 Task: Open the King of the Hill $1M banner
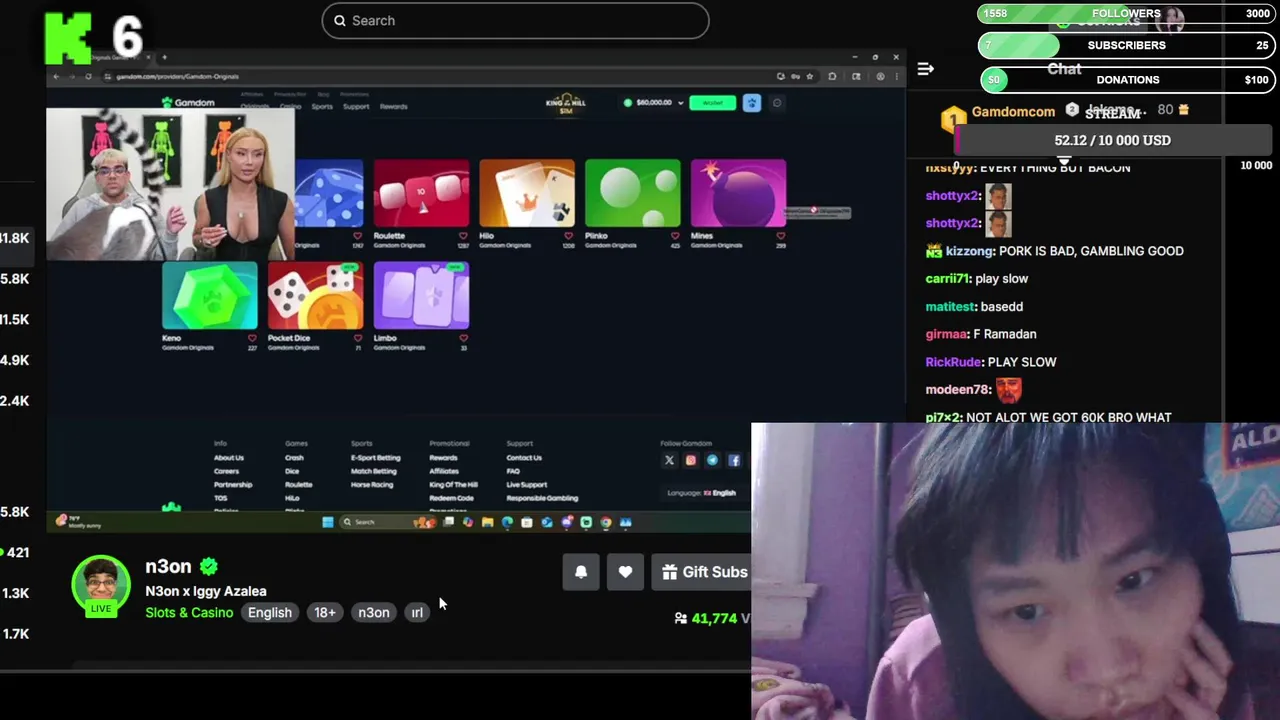pos(565,104)
